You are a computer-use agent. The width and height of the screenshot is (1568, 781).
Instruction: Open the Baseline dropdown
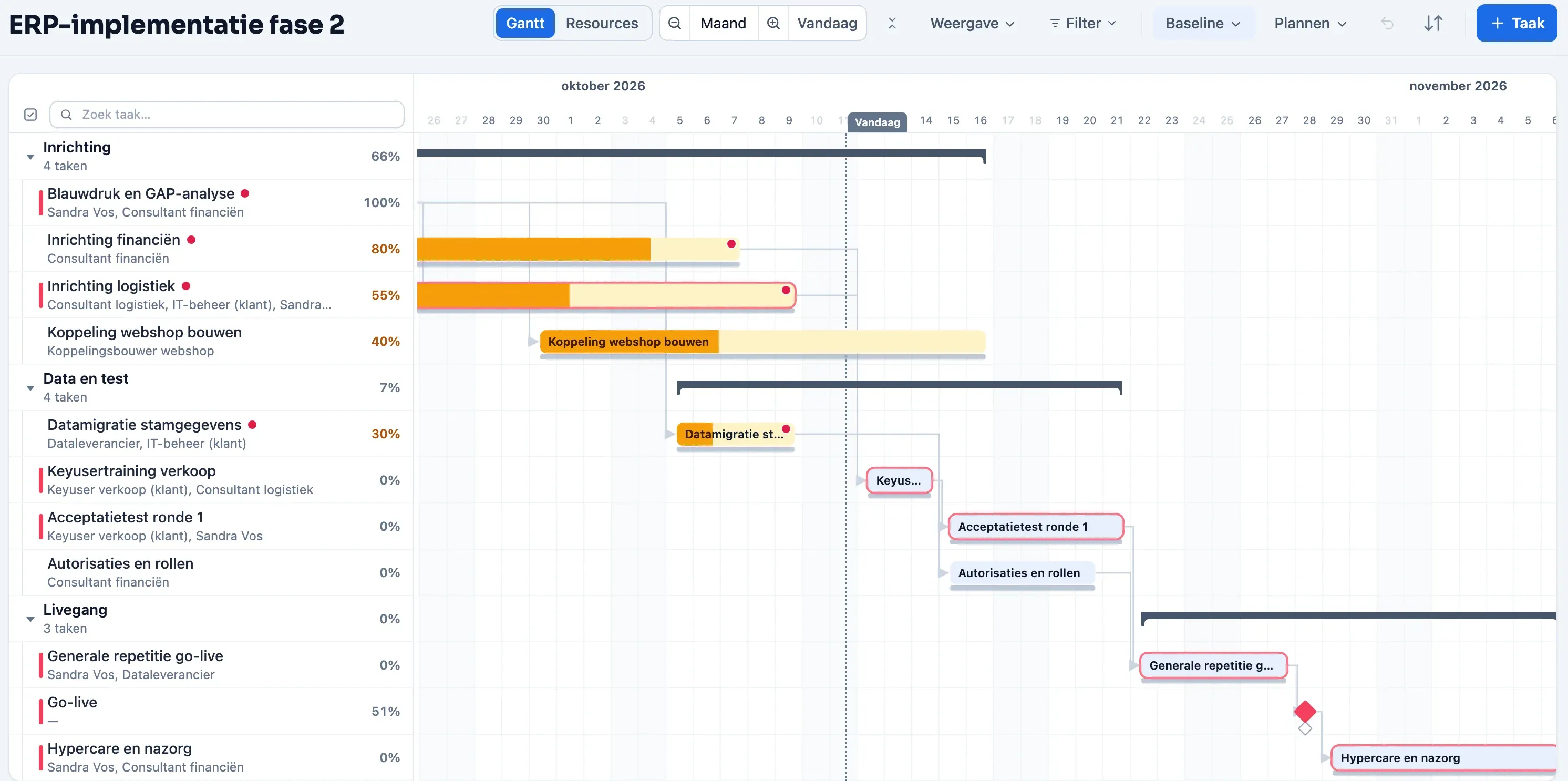tap(1203, 23)
